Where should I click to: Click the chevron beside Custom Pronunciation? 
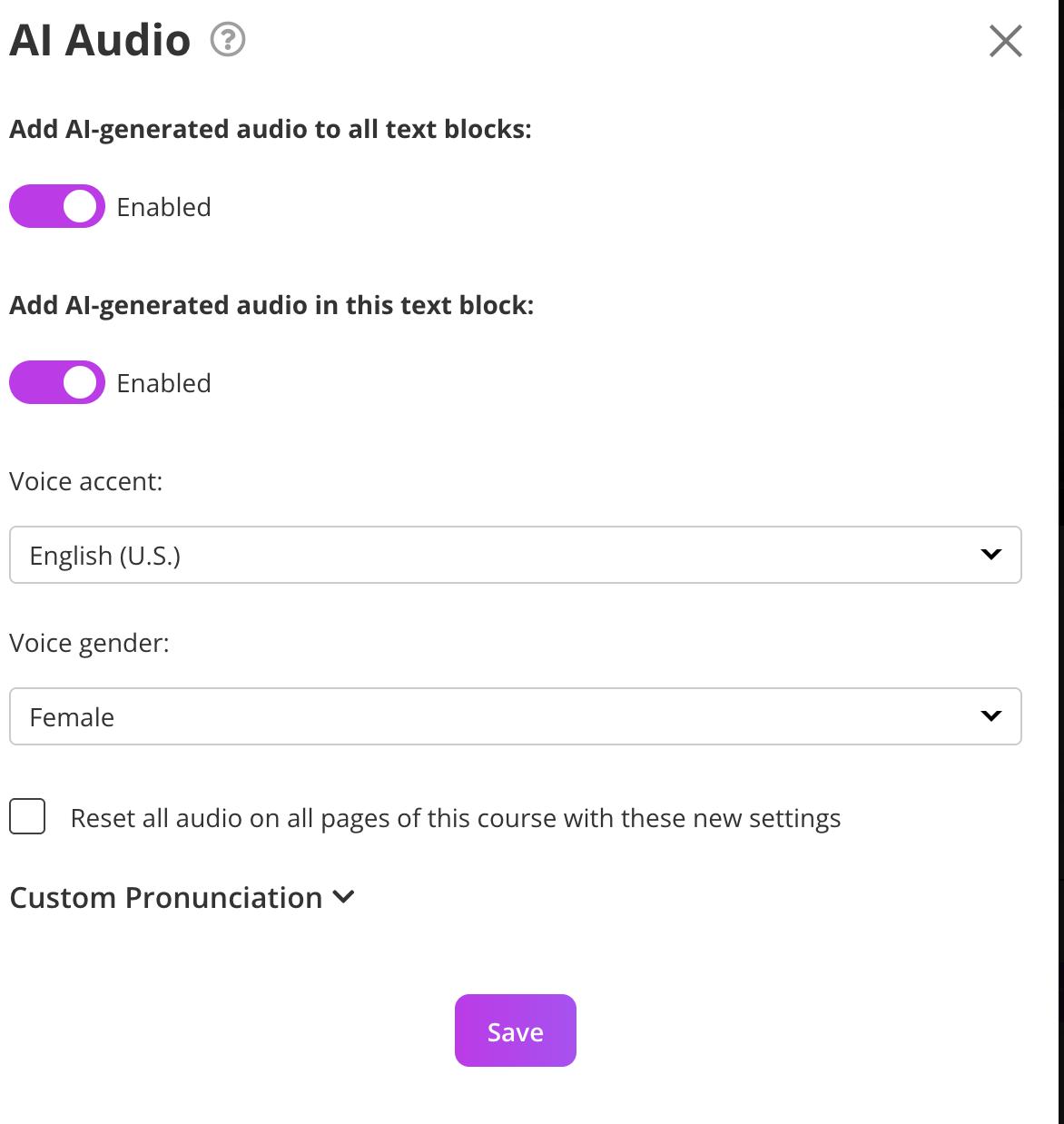coord(343,897)
